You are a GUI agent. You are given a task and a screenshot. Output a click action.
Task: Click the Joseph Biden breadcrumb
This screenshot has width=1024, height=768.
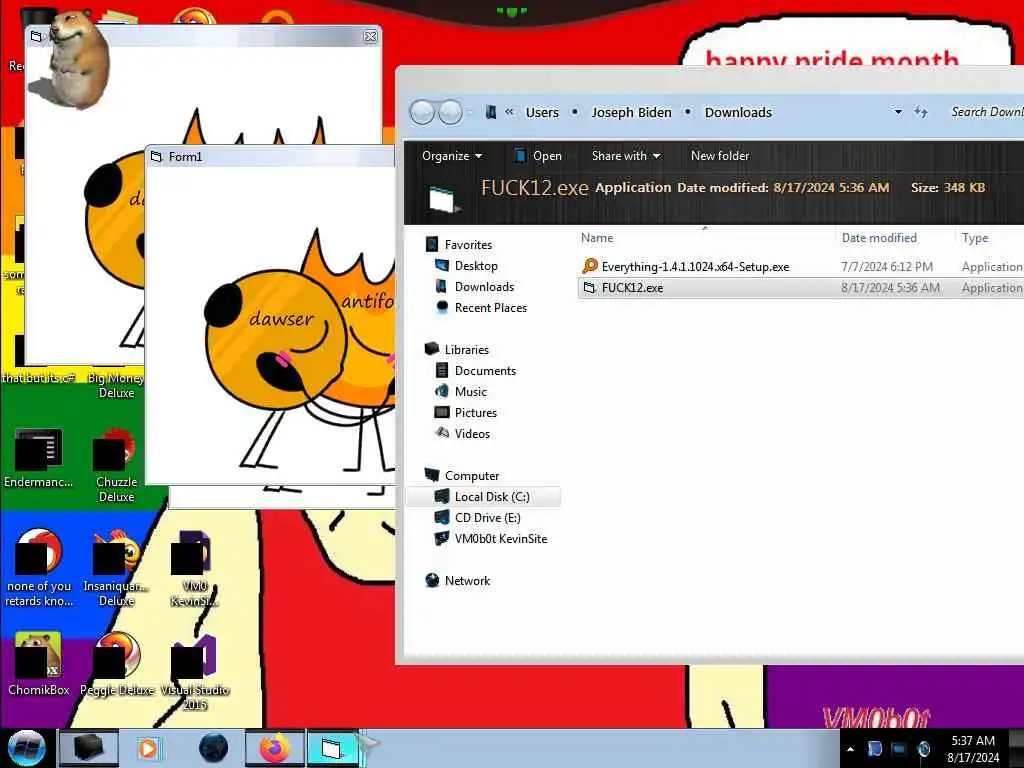coord(631,112)
